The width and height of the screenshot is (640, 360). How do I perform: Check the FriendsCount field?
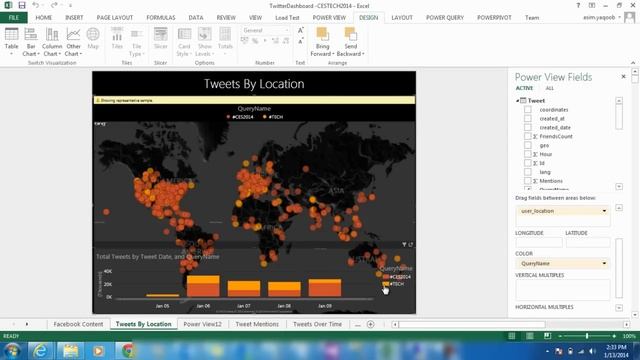(528, 136)
